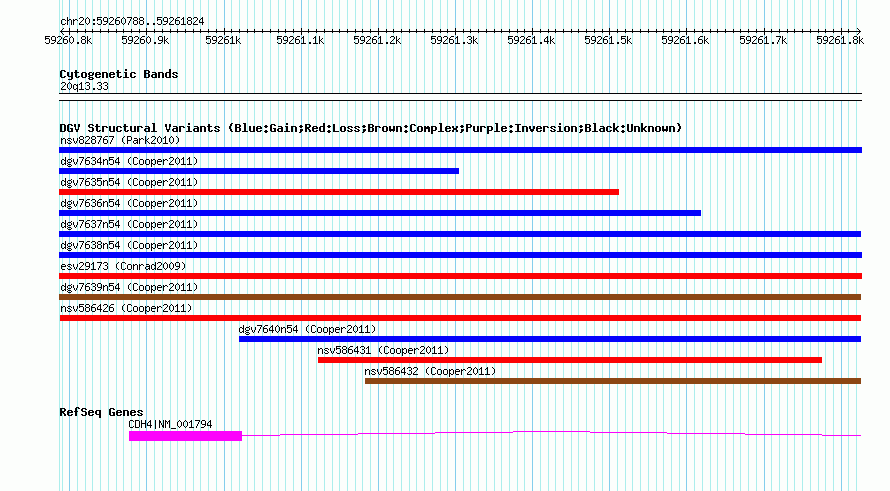Open the nsv828767 (Park2010) label
This screenshot has width=890, height=491.
120,140
